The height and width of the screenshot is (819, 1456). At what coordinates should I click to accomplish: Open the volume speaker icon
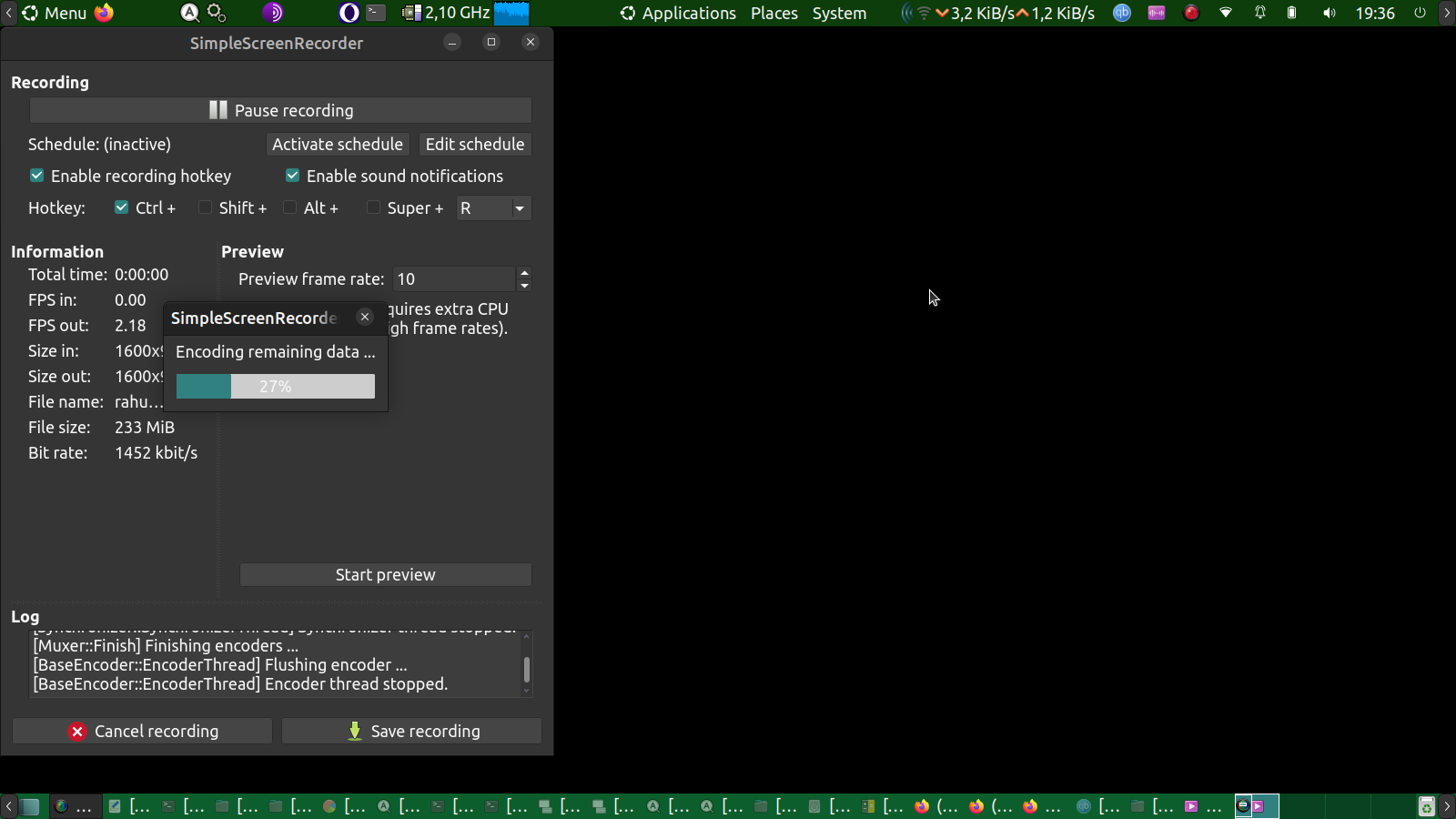click(1330, 13)
